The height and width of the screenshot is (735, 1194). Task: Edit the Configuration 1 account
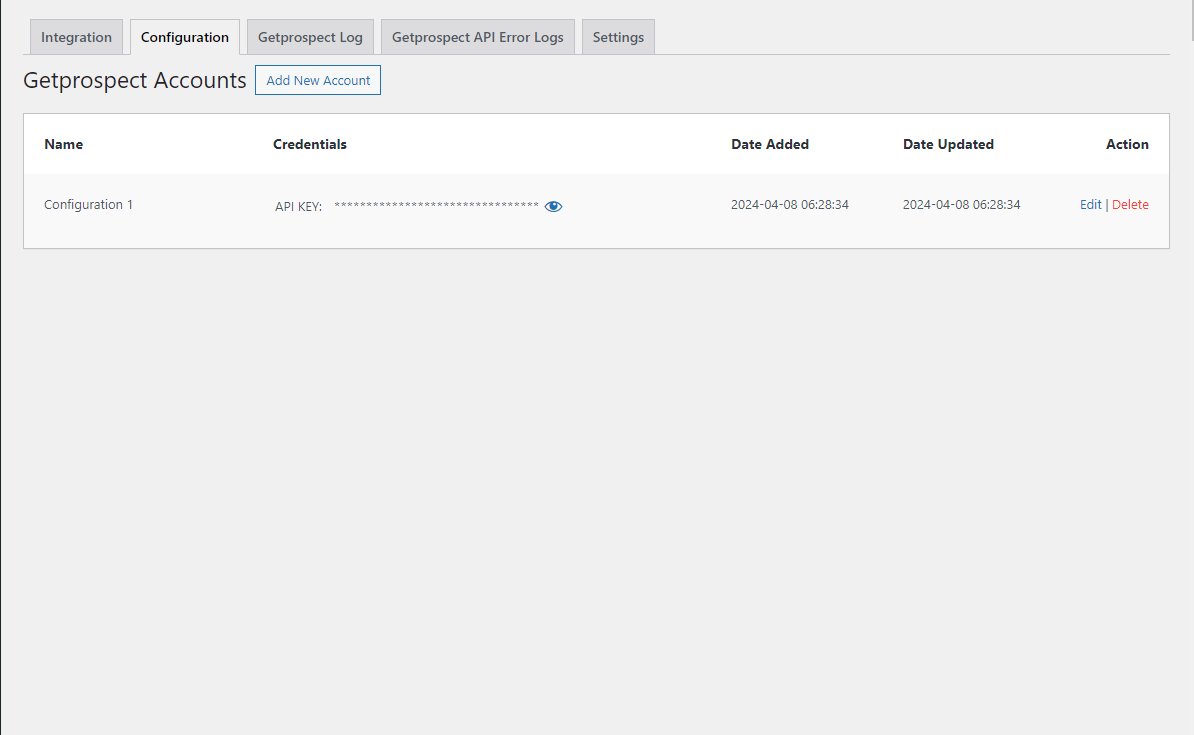point(1090,204)
